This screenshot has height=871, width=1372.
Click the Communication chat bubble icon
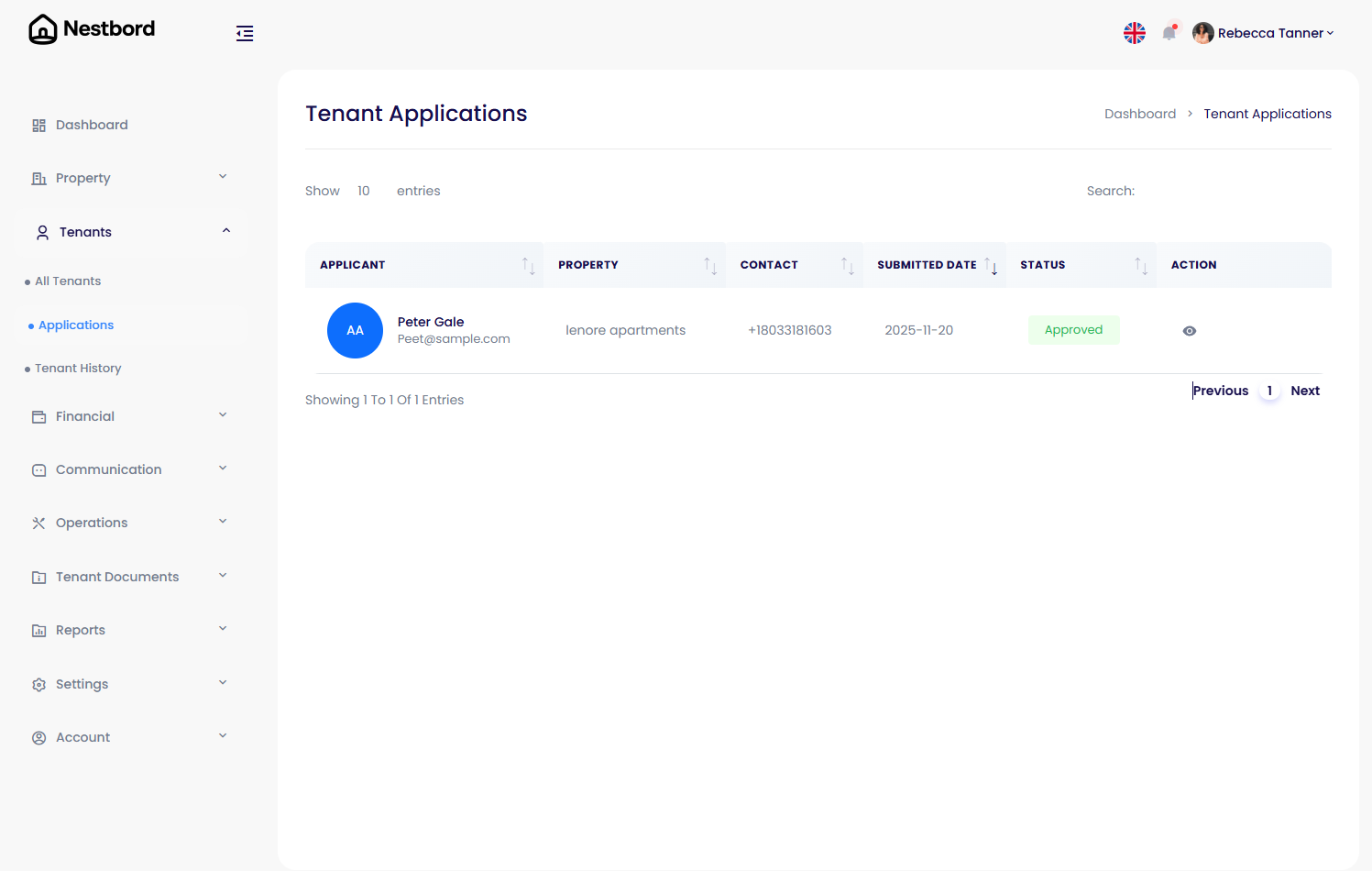point(38,469)
